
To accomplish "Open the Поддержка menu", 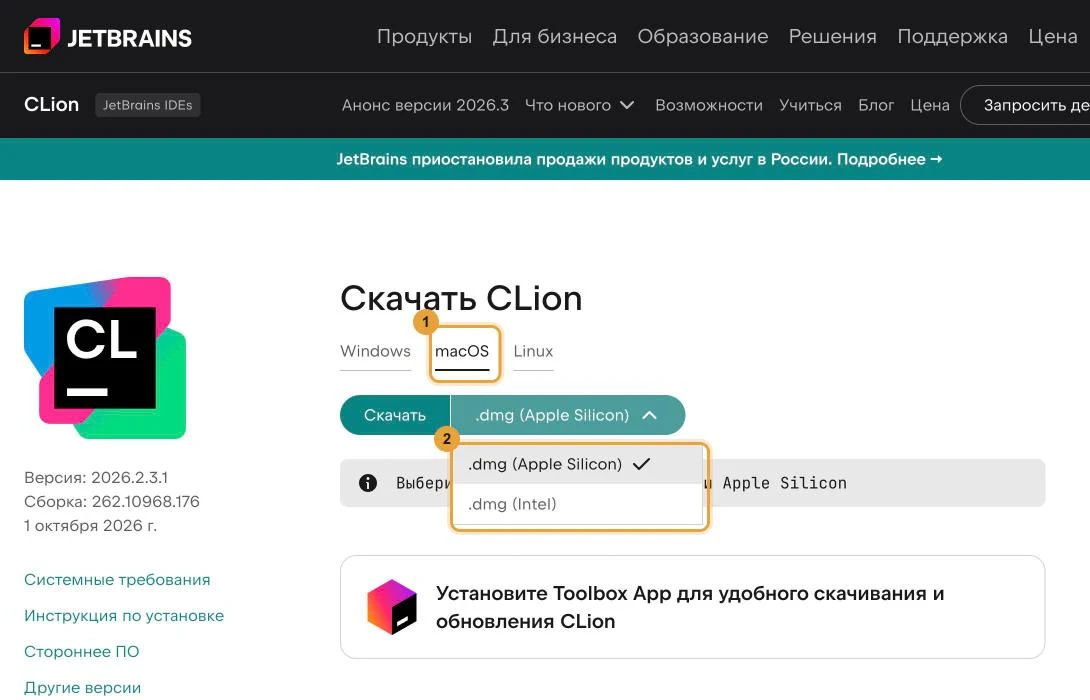I will pyautogui.click(x=952, y=36).
